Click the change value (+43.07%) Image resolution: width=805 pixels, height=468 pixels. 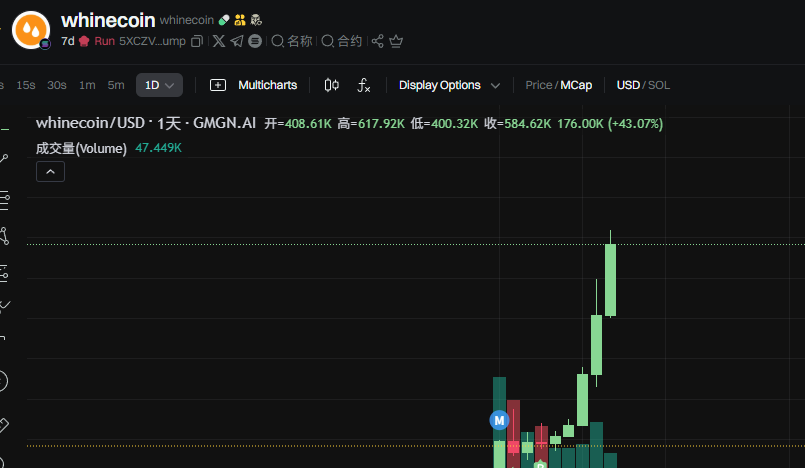coord(635,124)
